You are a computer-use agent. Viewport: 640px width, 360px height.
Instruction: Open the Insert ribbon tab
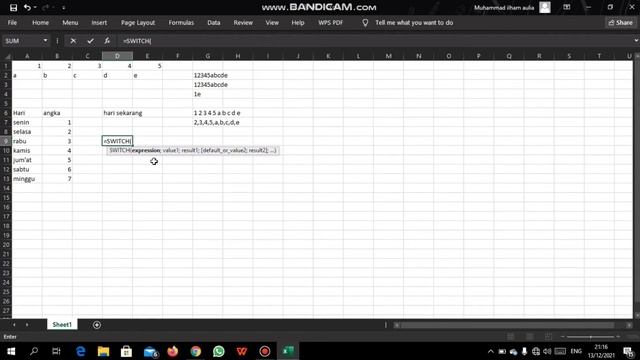(99, 22)
